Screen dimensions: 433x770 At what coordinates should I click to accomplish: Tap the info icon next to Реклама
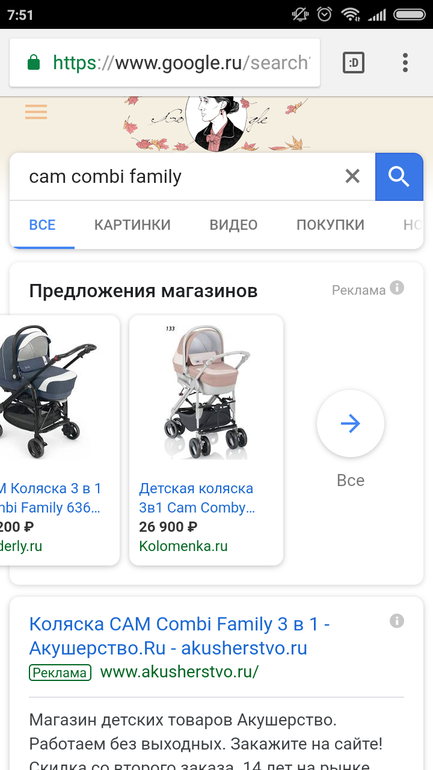[397, 288]
